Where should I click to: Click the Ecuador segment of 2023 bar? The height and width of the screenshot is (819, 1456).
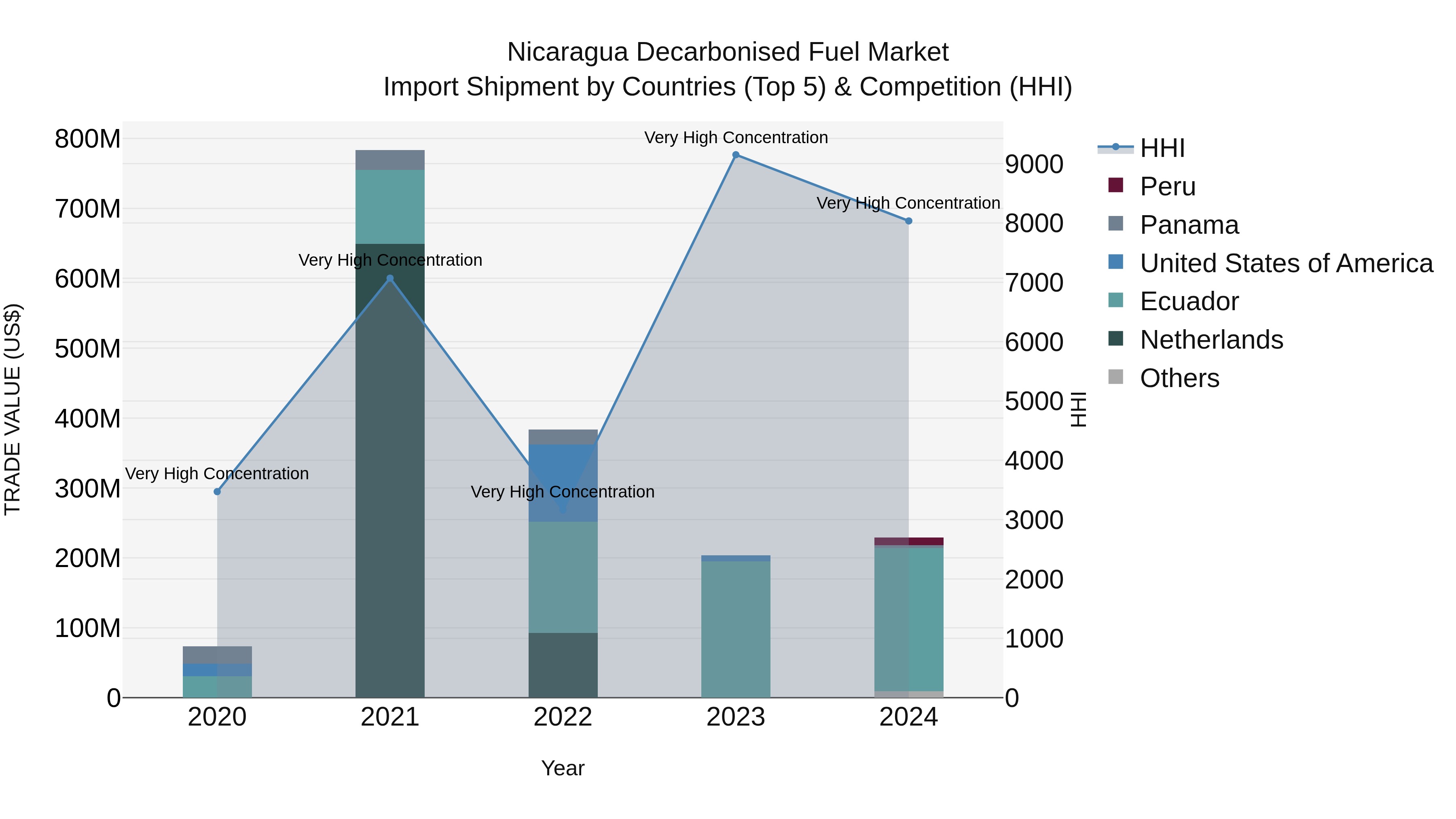736,629
